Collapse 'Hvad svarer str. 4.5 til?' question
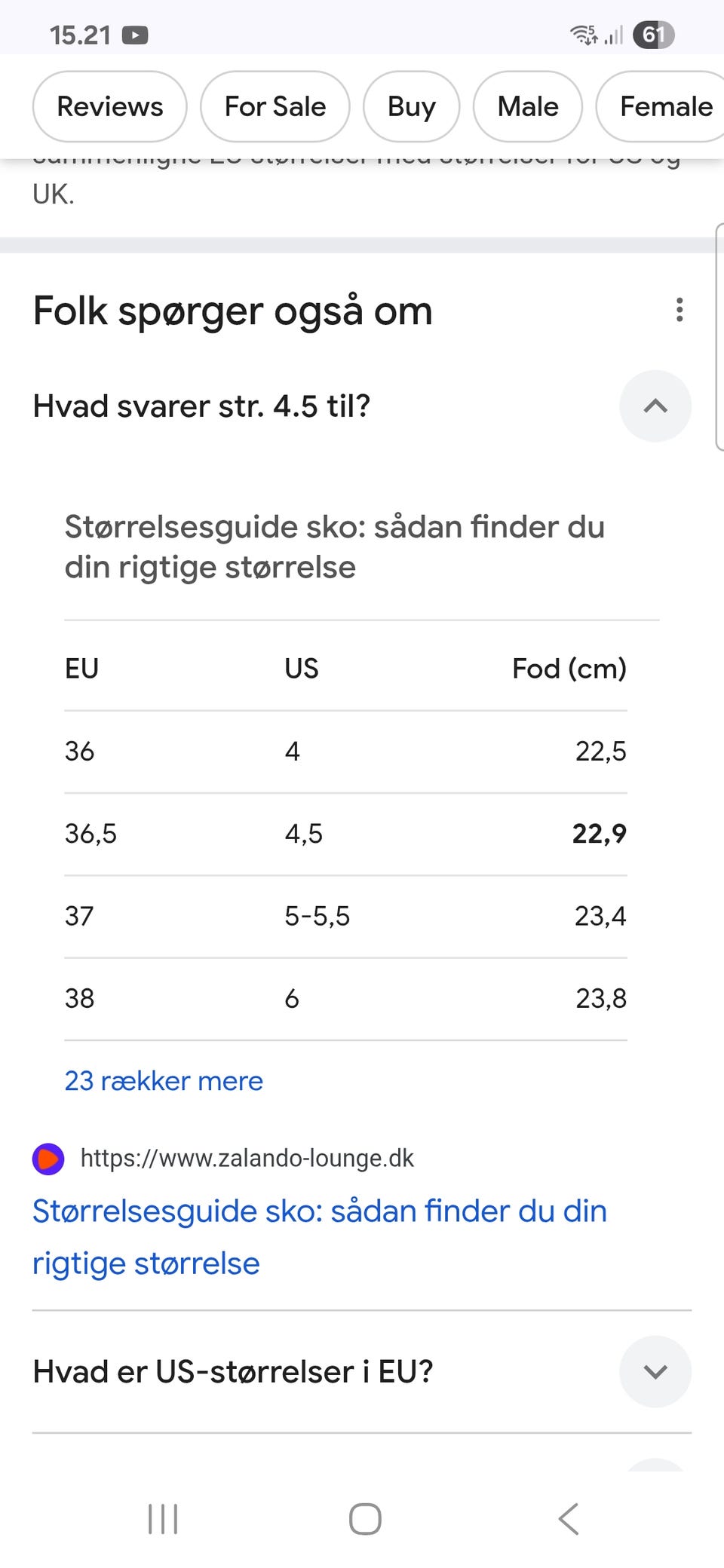This screenshot has height=1568, width=724. coord(655,406)
